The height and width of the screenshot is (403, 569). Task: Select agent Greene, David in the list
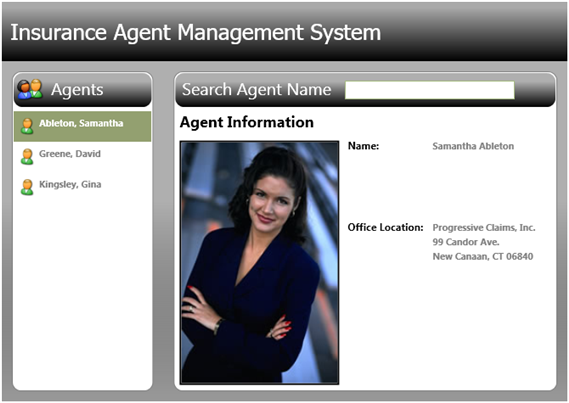point(83,157)
